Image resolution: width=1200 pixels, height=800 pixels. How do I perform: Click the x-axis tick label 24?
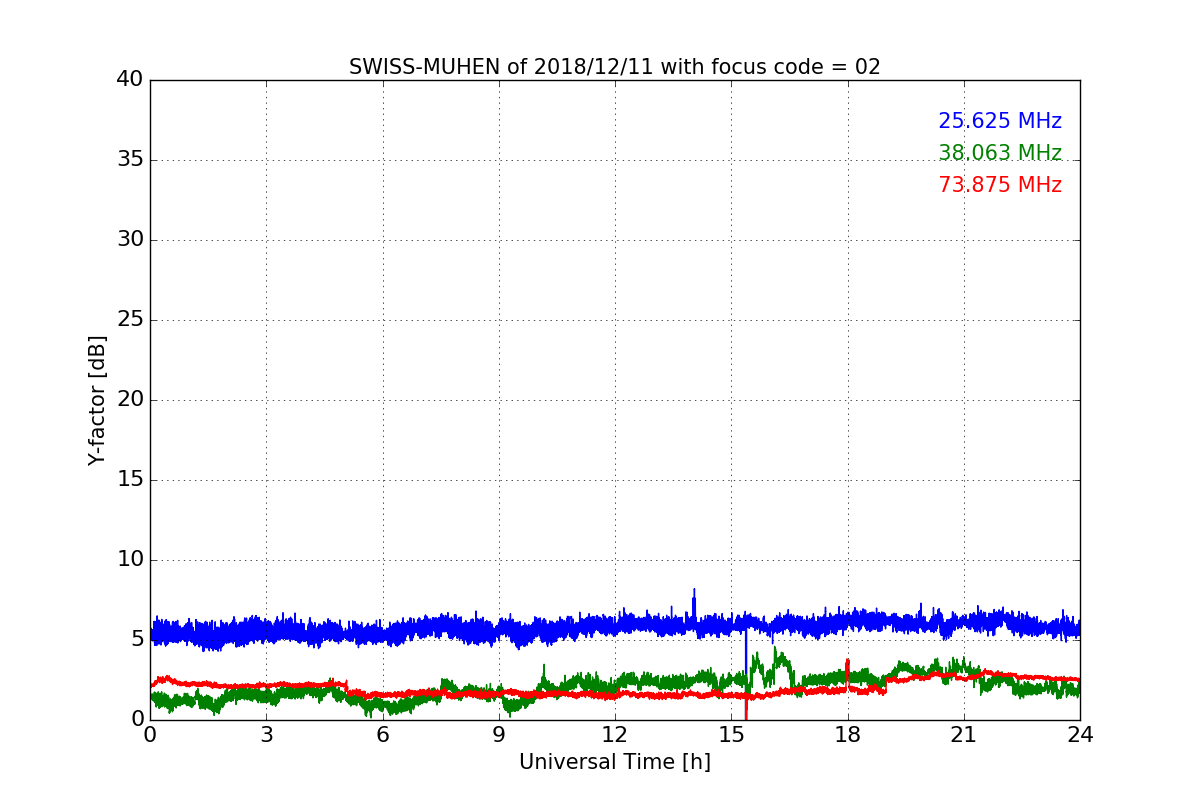(1080, 735)
